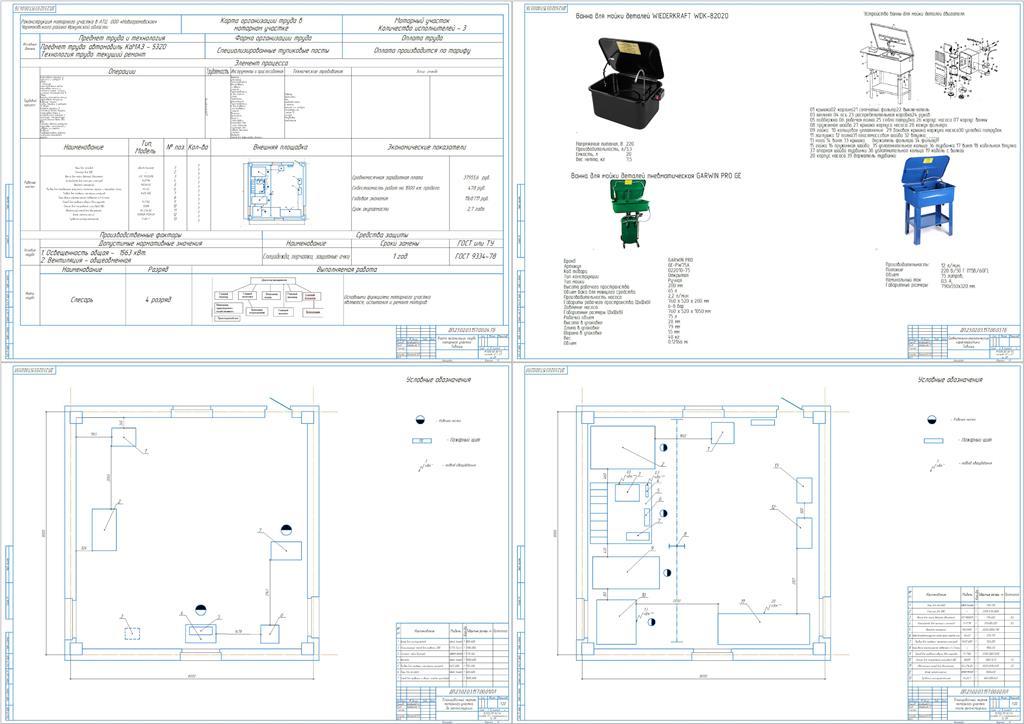This screenshot has width=1024, height=724.
Task: Click "Условные обозначения" on the bottom-left sheet
Action: 438,379
